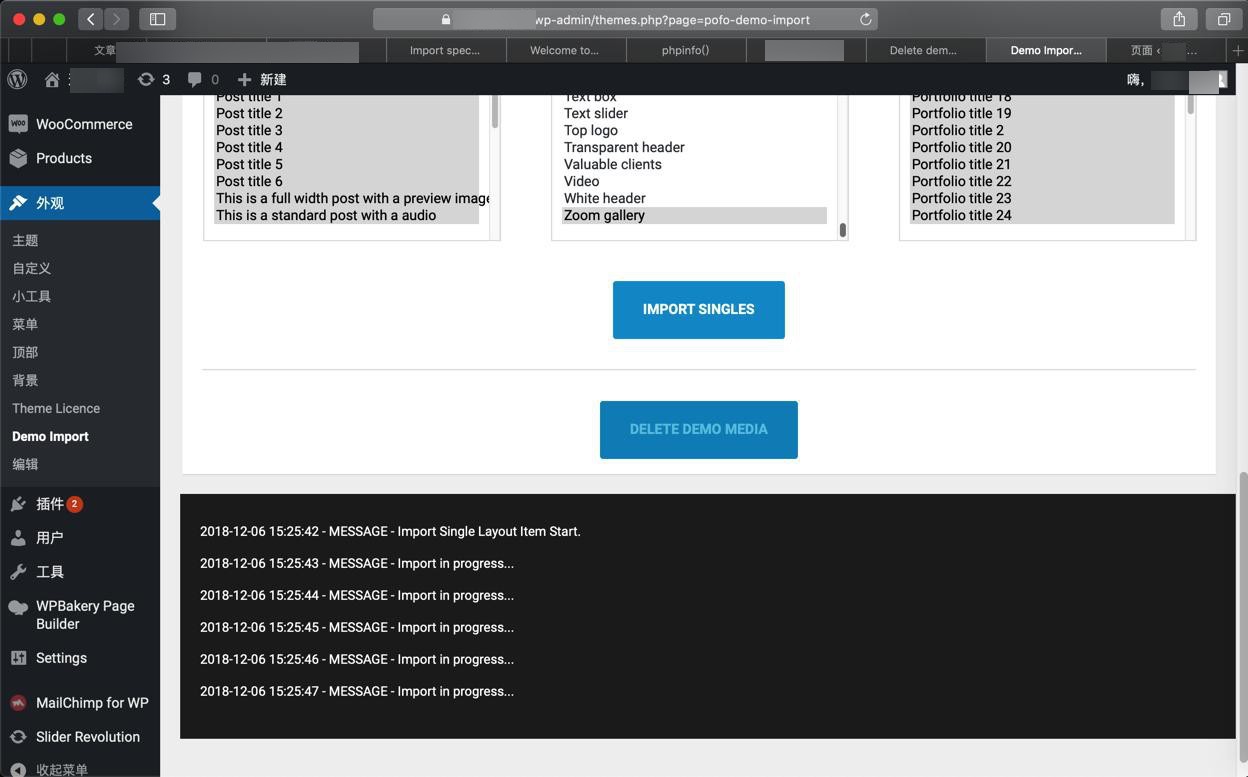This screenshot has height=777, width=1248.
Task: Click the Safari forward arrow button
Action: point(117,19)
